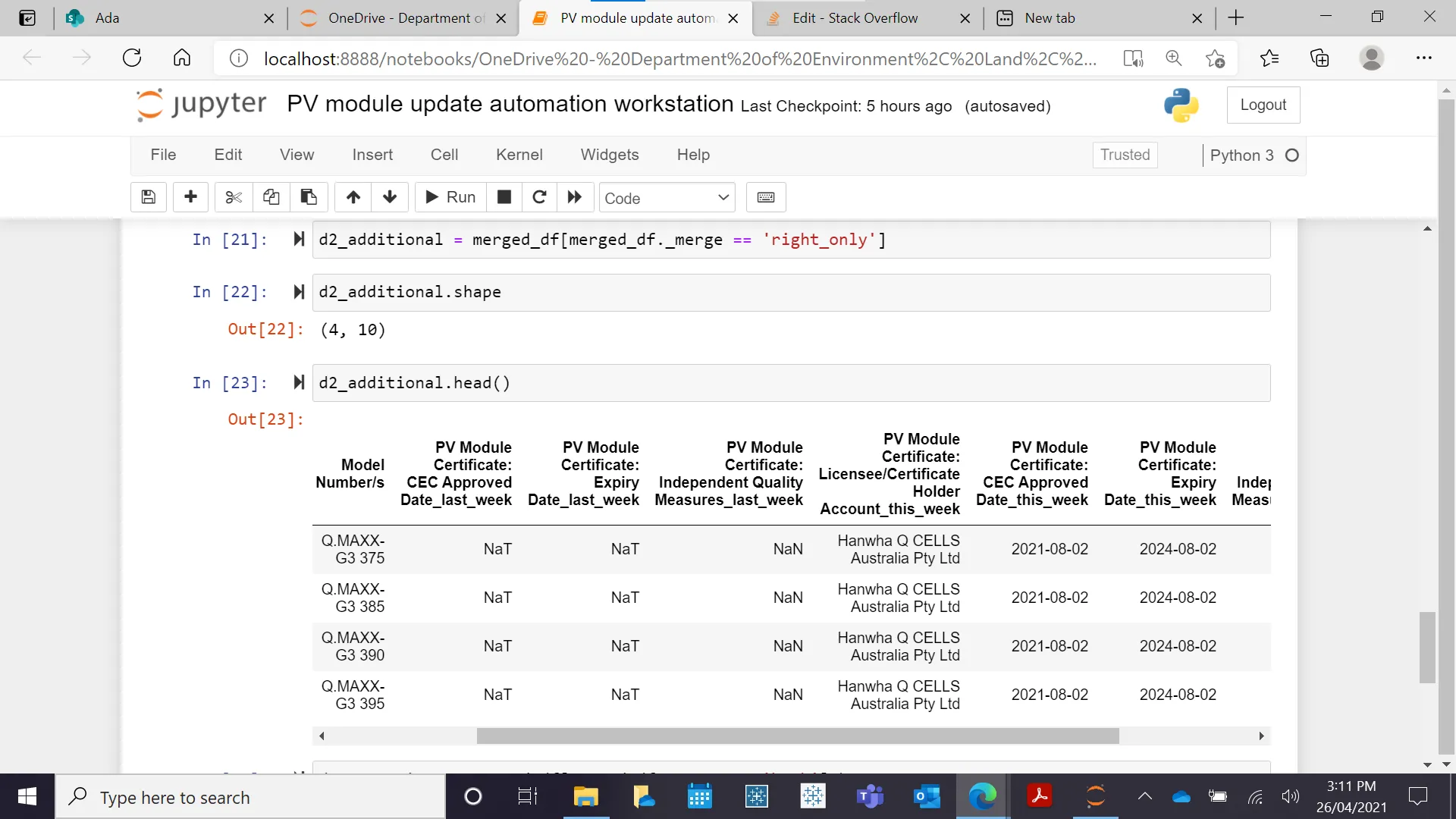Copy selected cells from the toolbar
Image resolution: width=1456 pixels, height=819 pixels.
271,197
